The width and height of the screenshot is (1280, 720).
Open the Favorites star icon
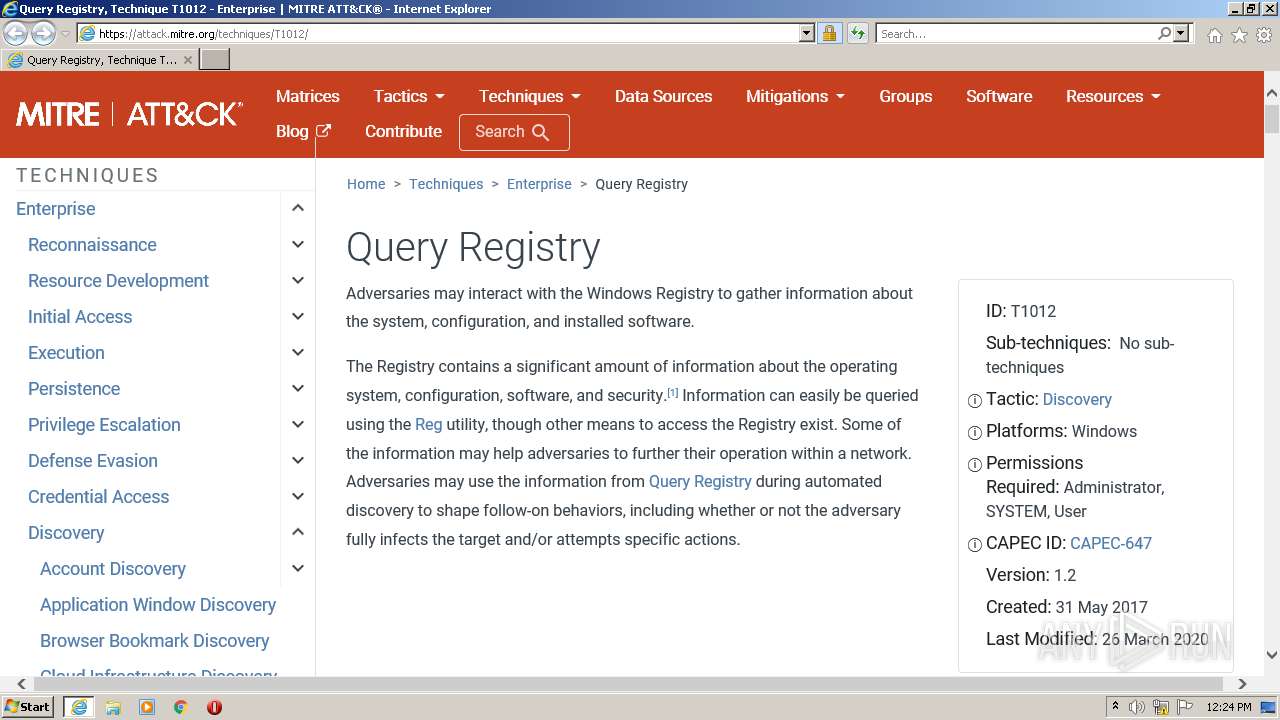tap(1239, 35)
